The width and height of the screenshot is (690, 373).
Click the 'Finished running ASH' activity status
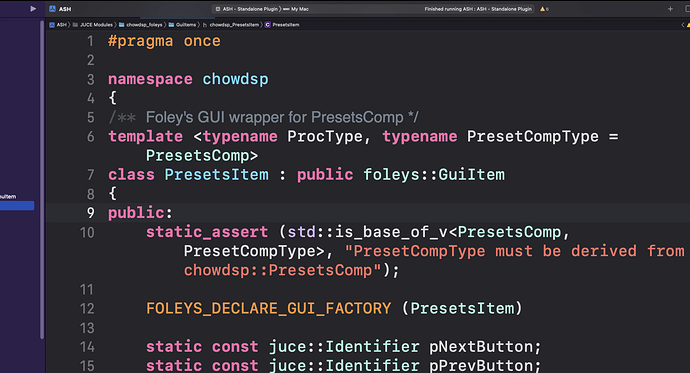[x=478, y=9]
